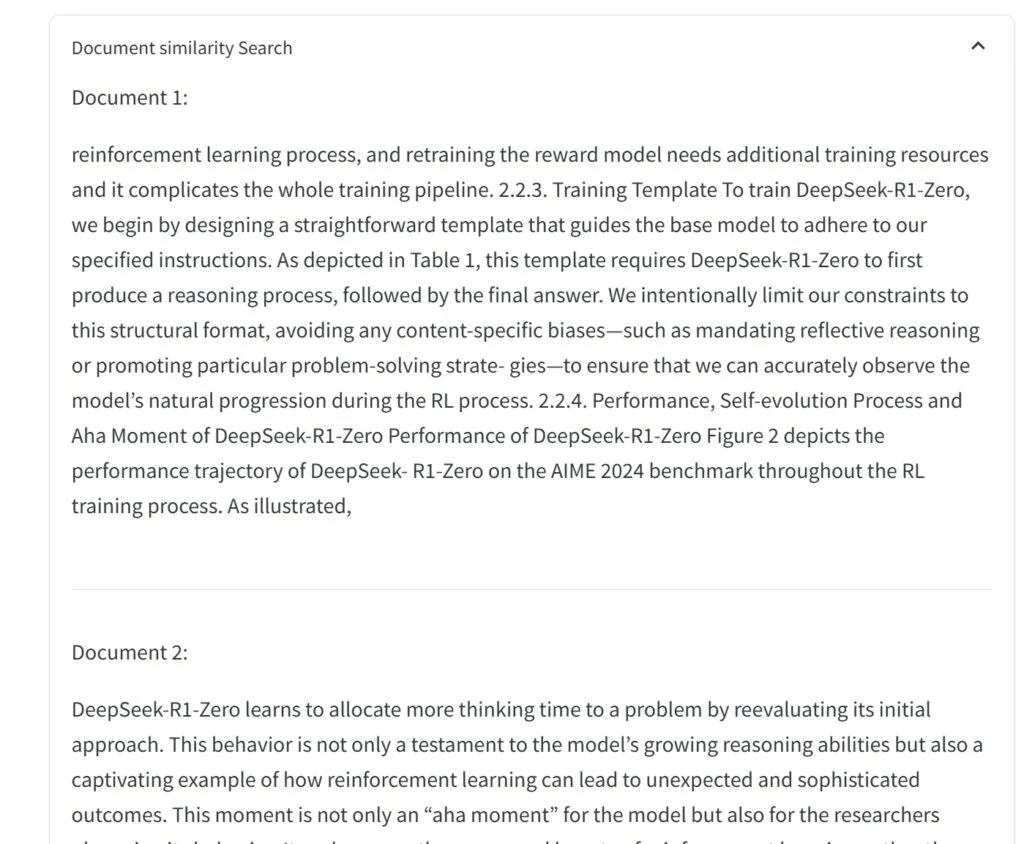Collapse the expander using the chevron icon

(x=978, y=46)
